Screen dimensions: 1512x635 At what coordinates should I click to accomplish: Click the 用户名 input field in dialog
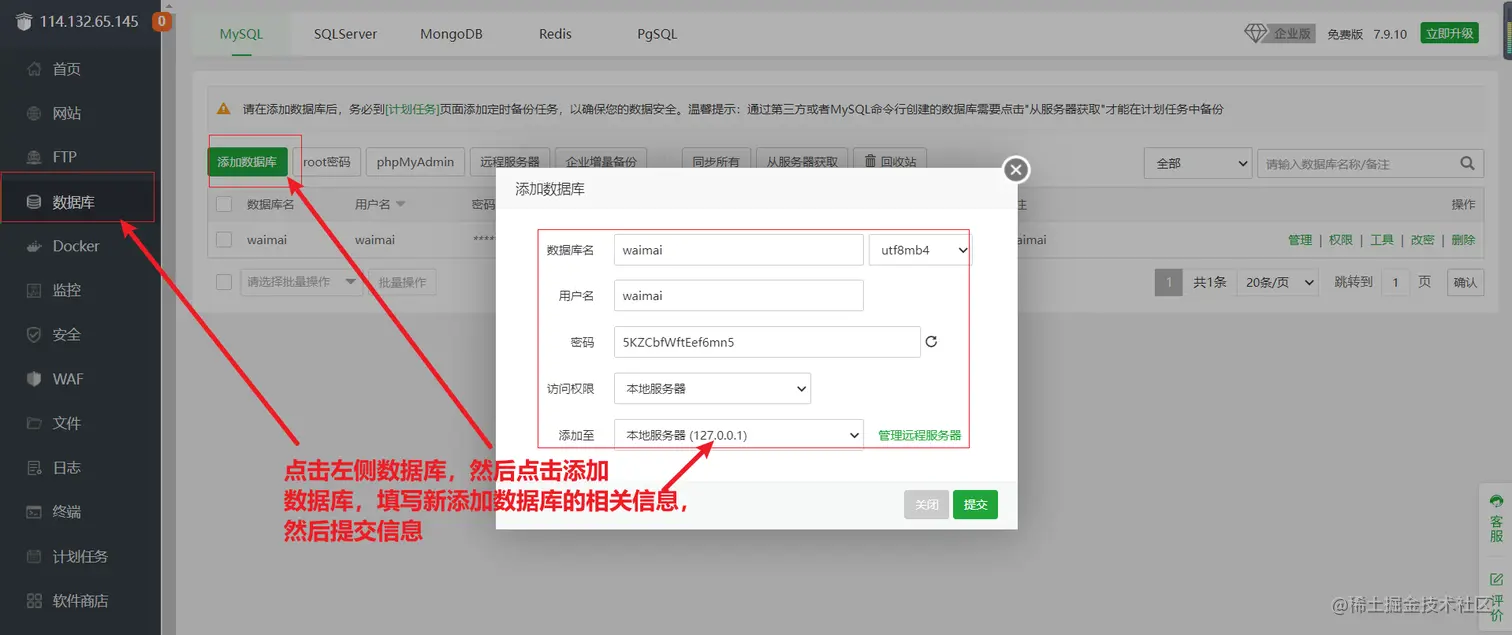(x=738, y=296)
